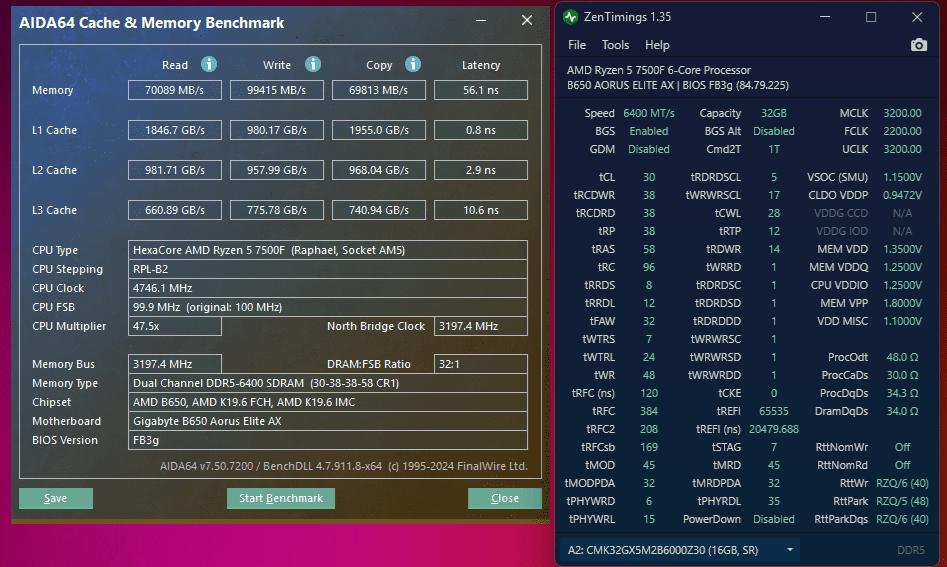Click L1 Cache Write value 980.17 GB/s
Viewport: 947px width, 567px height.
[x=277, y=130]
